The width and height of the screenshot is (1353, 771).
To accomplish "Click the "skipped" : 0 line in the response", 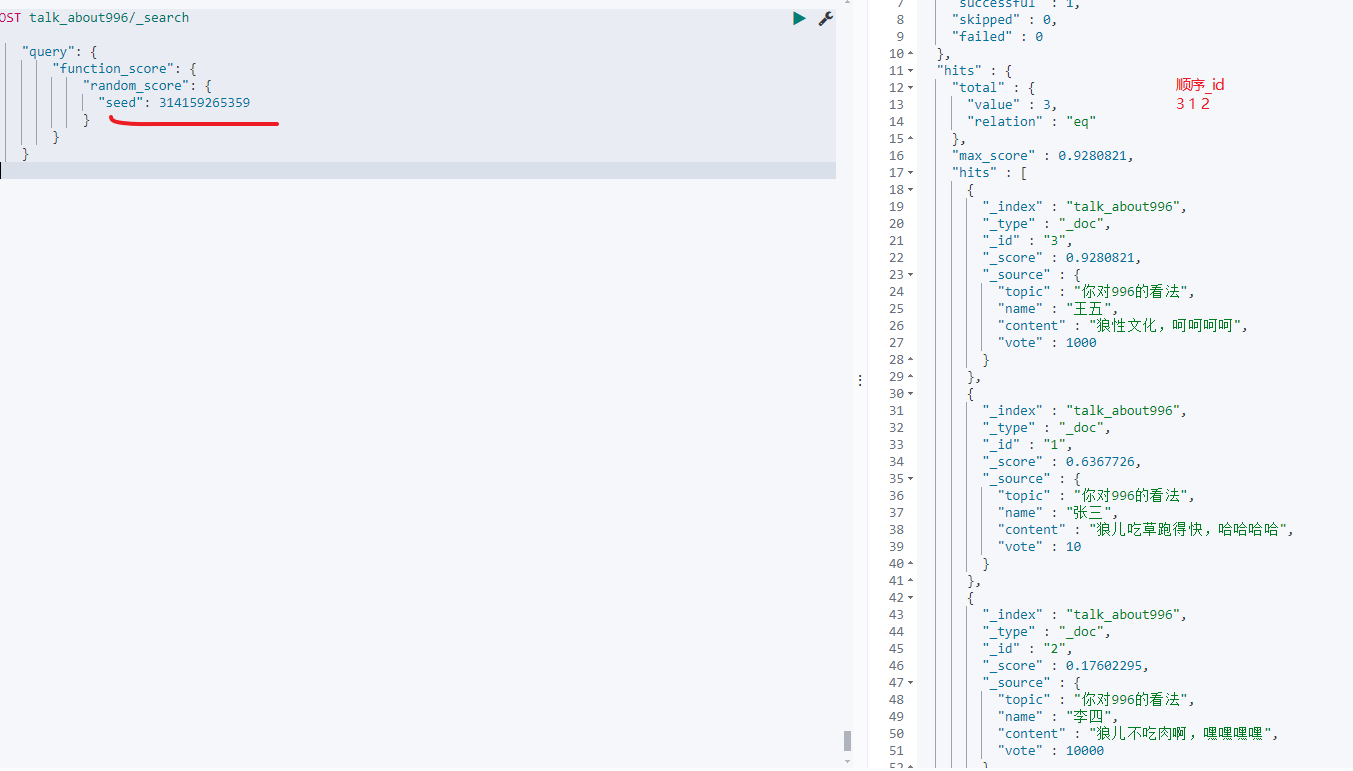I will click(1004, 20).
